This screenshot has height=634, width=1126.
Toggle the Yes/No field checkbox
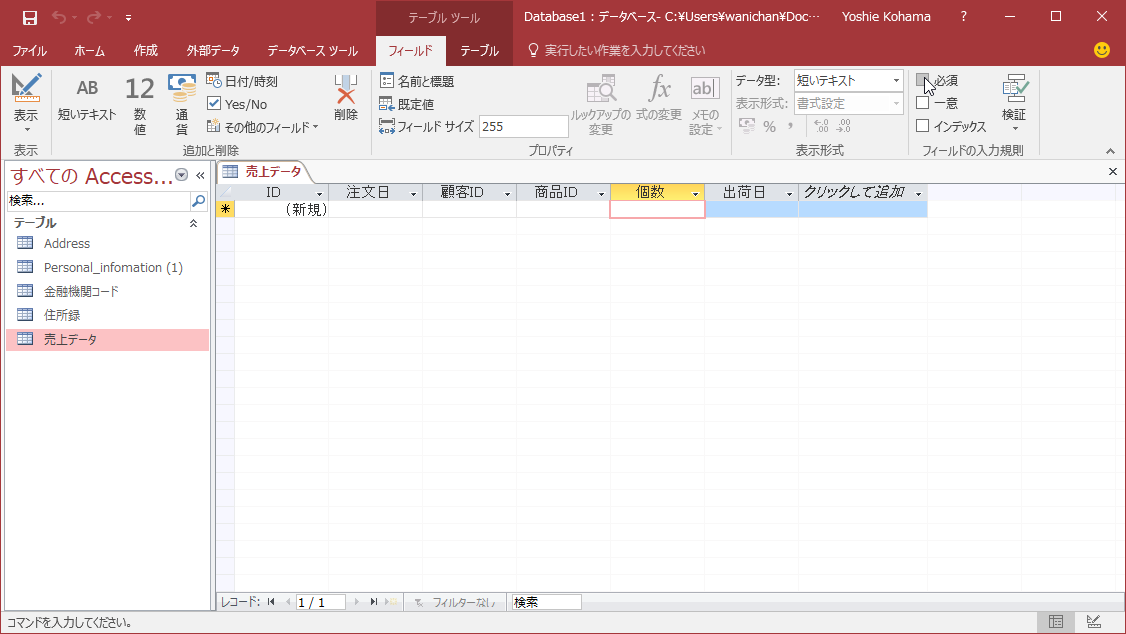214,103
